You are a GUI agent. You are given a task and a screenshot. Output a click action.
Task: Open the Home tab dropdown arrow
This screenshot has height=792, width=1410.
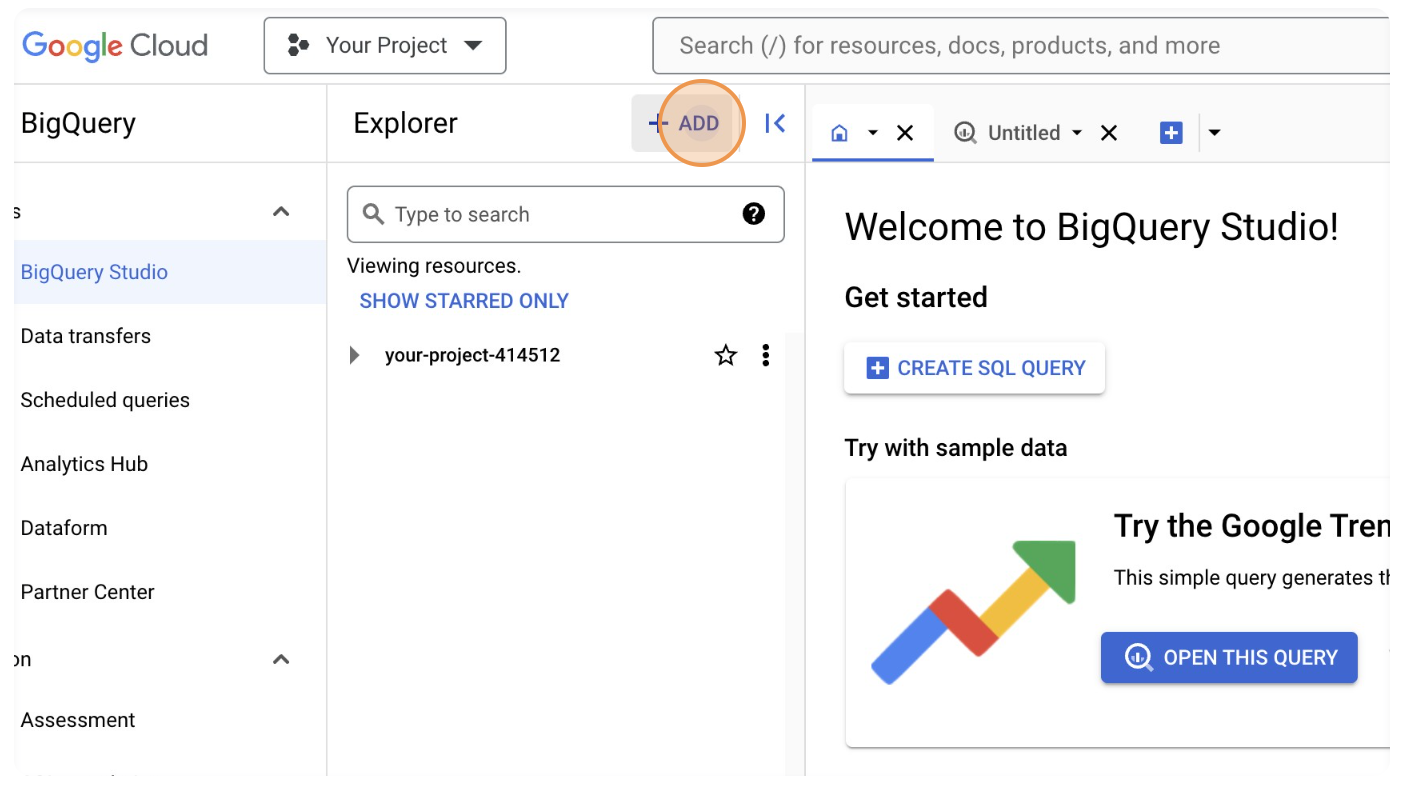point(873,133)
